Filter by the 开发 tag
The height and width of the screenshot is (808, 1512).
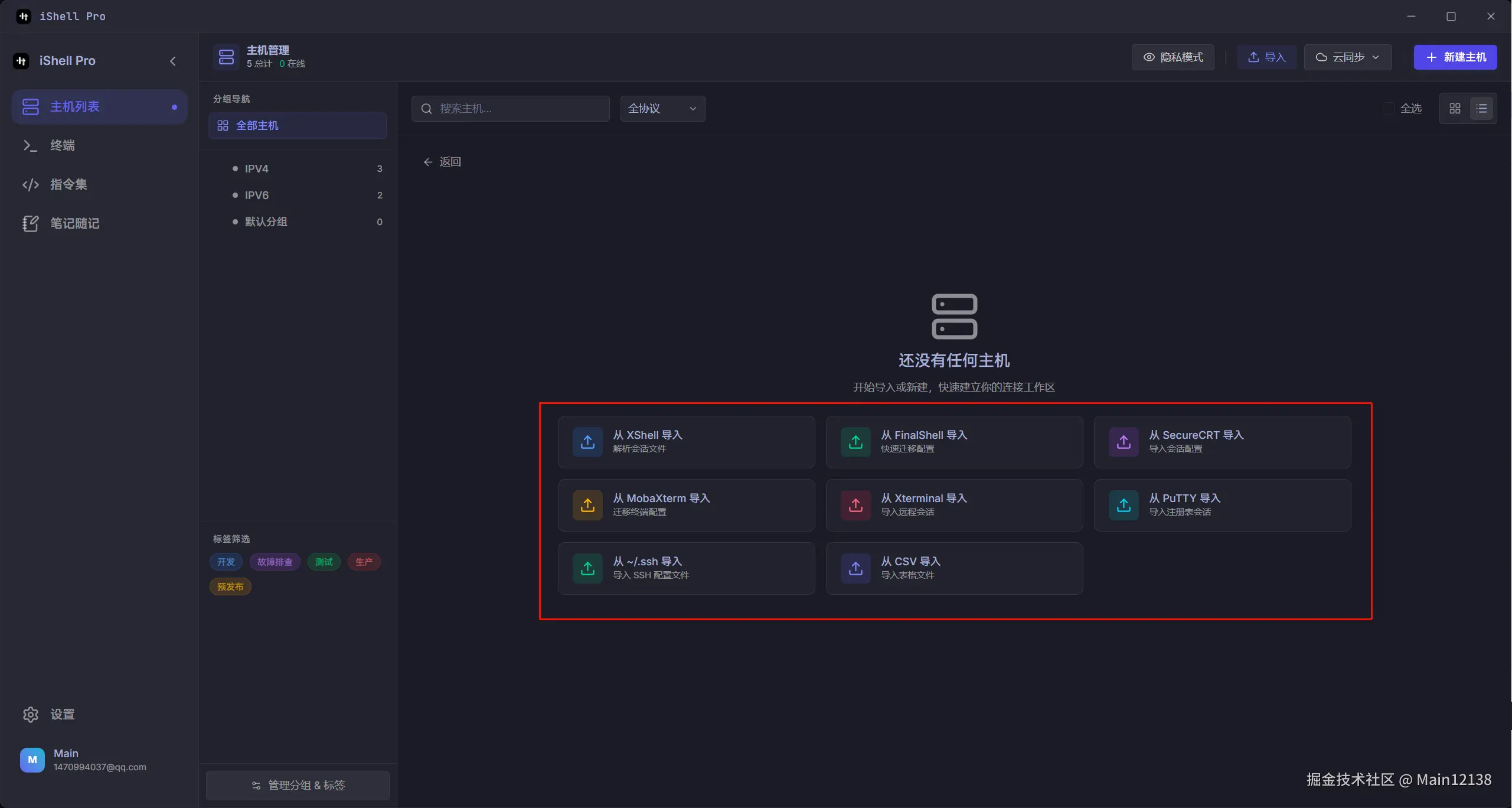(226, 562)
